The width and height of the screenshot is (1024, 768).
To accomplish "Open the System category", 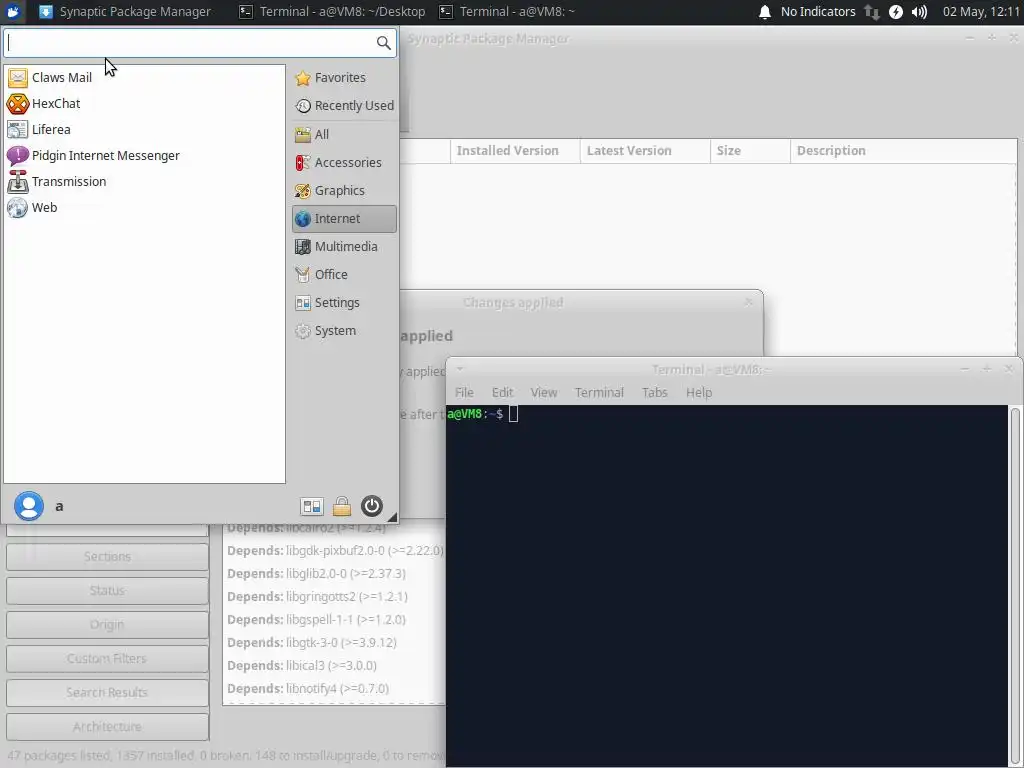I will 344,331.
